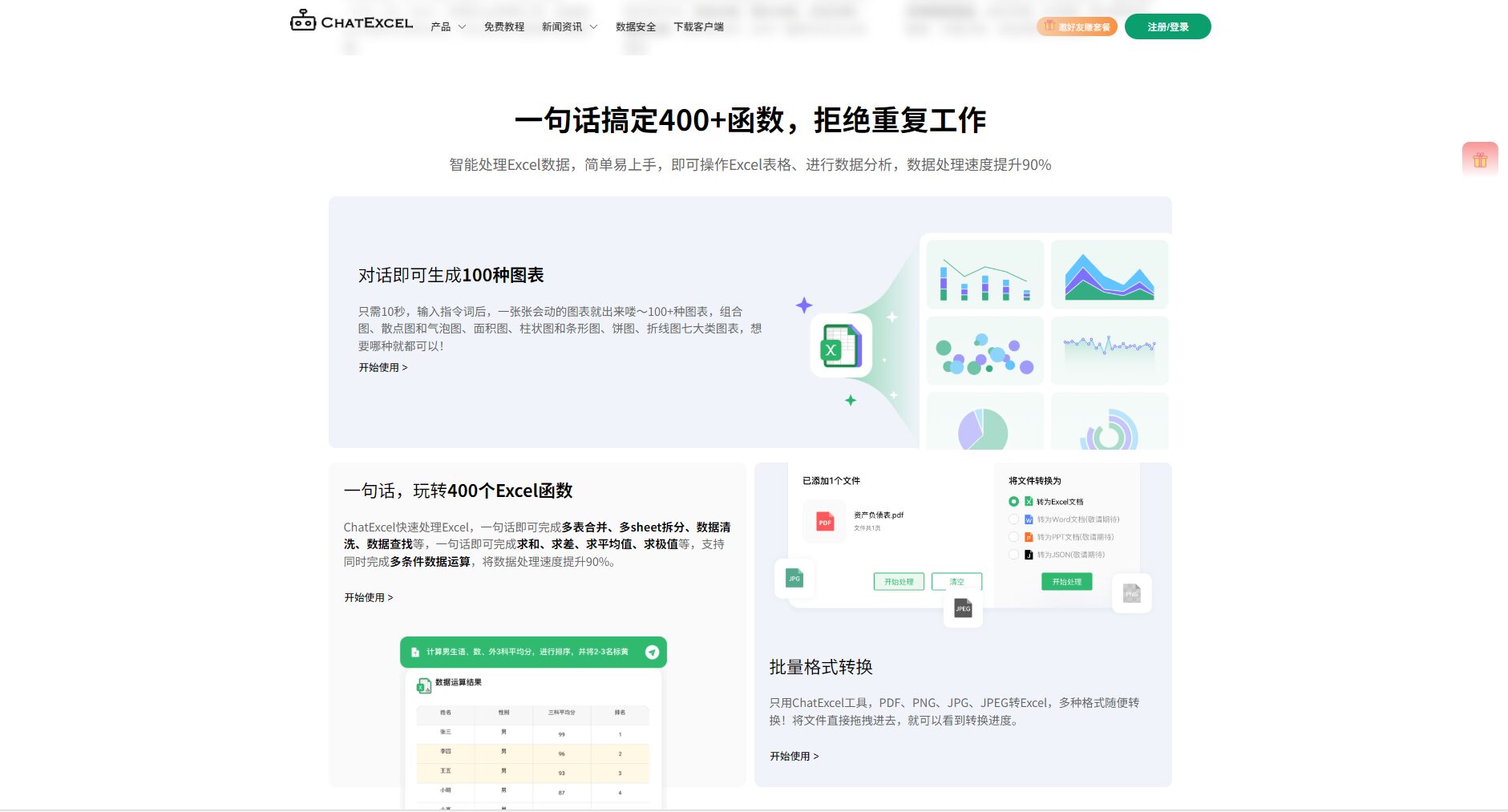Open 开始使用 under 批量格式转换
Screen dimensions: 1508x812
point(794,756)
